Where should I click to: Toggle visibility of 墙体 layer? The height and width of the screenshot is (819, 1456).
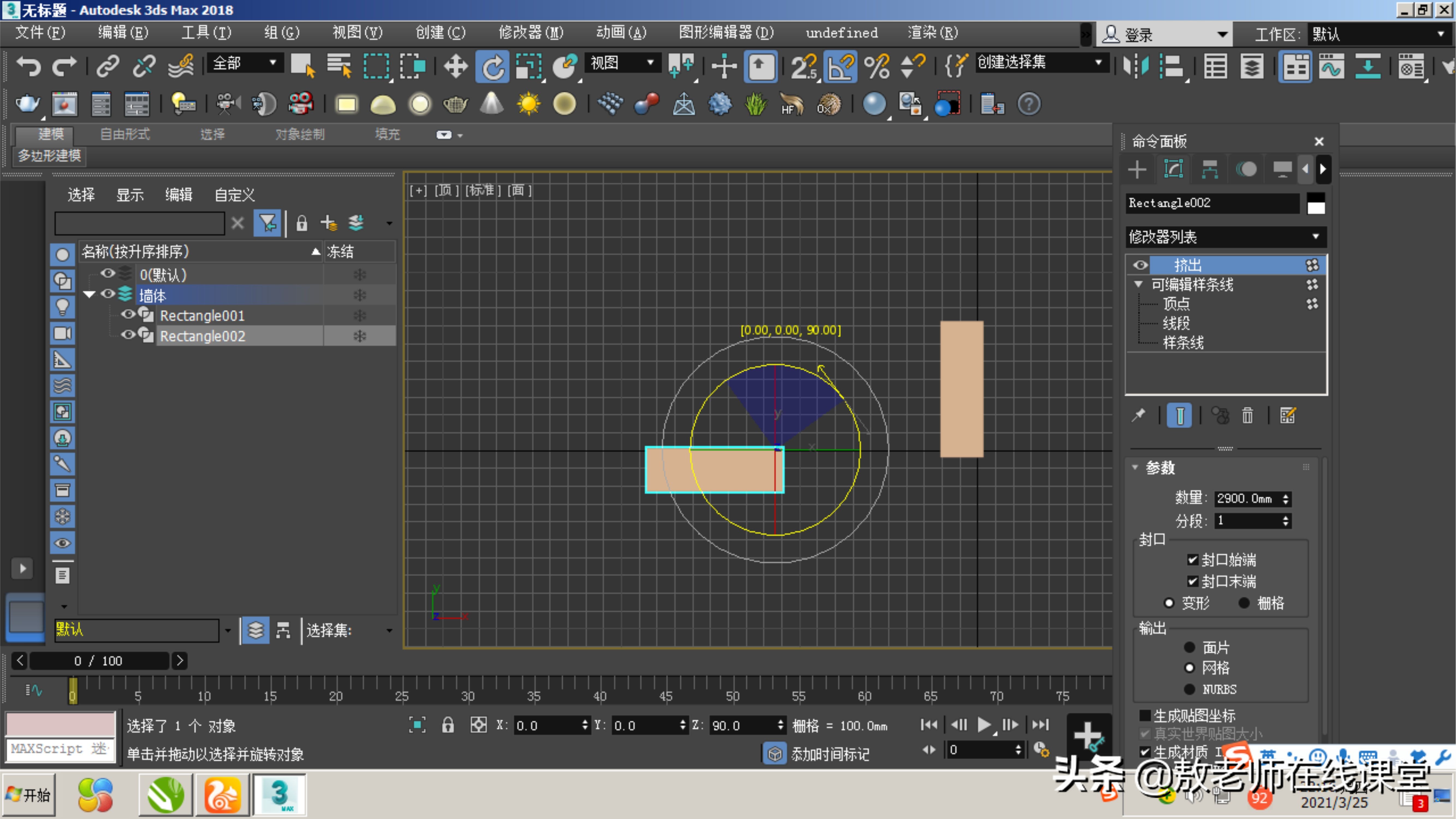coord(108,293)
